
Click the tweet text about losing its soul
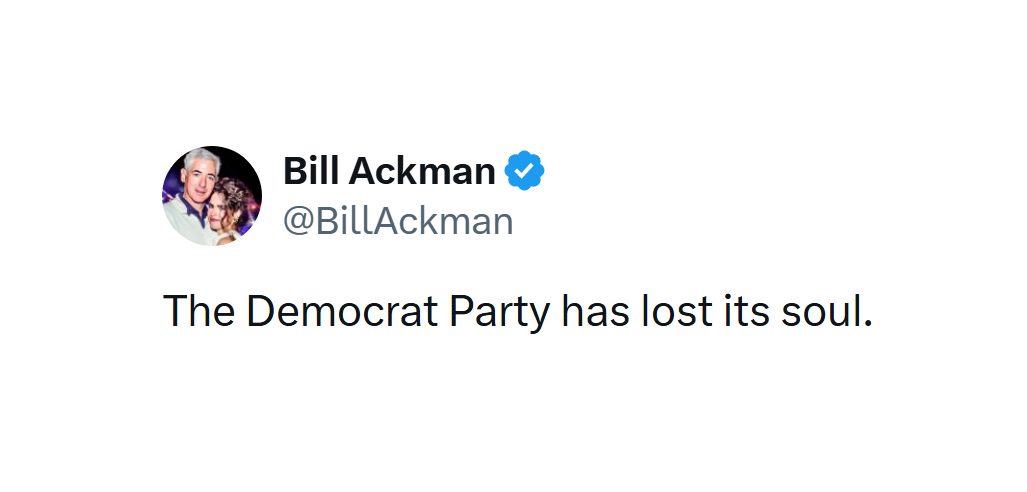point(518,311)
